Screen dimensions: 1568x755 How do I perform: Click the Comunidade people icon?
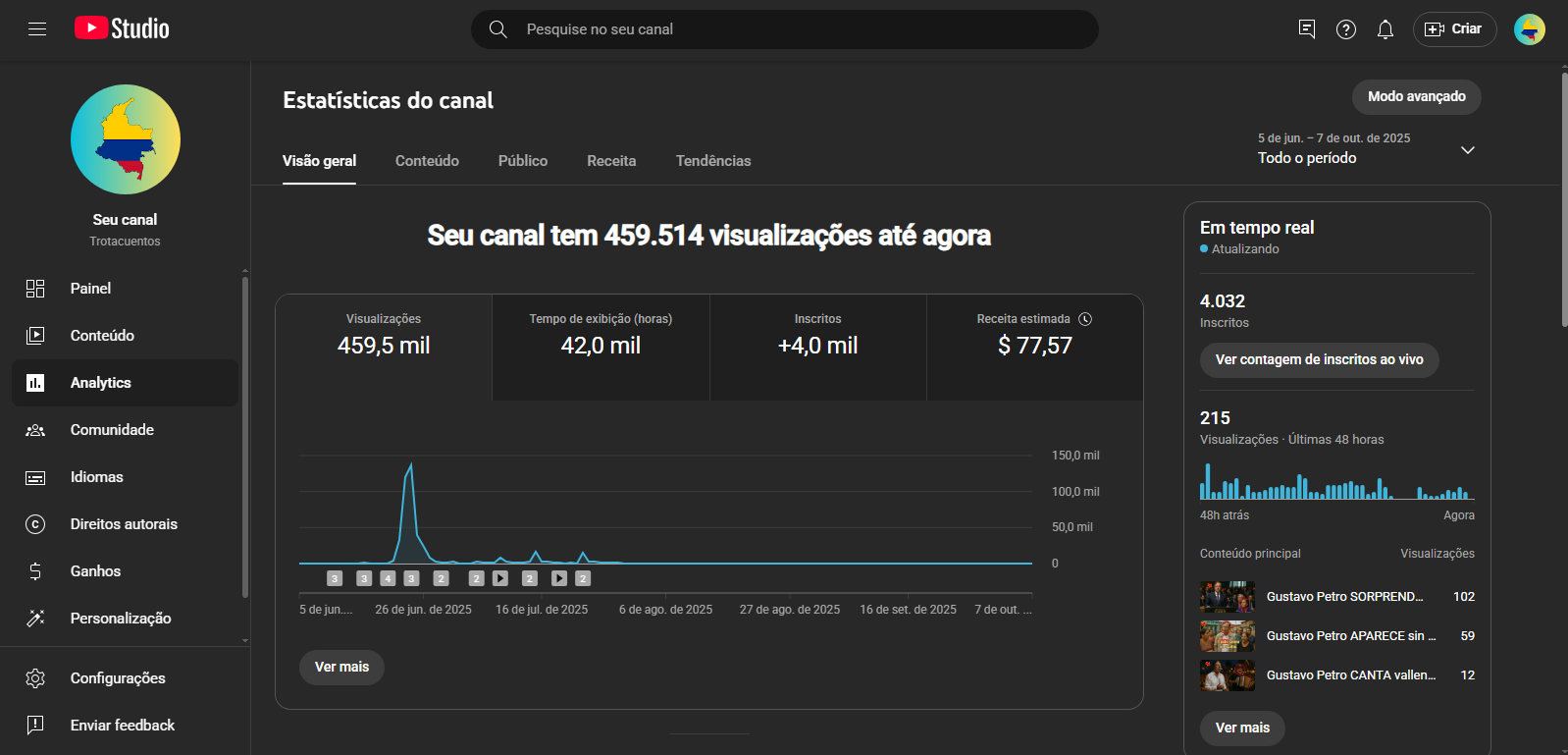click(x=35, y=430)
